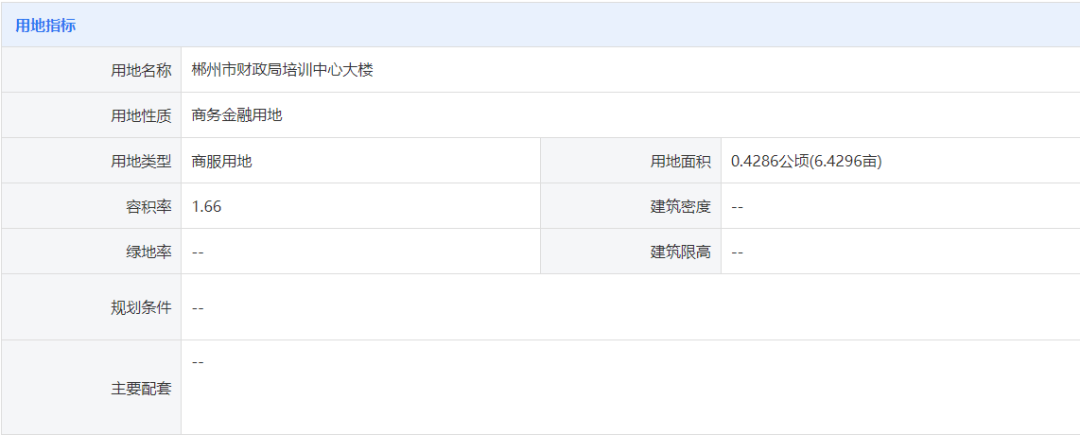
Task: Select the 用地面积 label
Action: [681, 160]
